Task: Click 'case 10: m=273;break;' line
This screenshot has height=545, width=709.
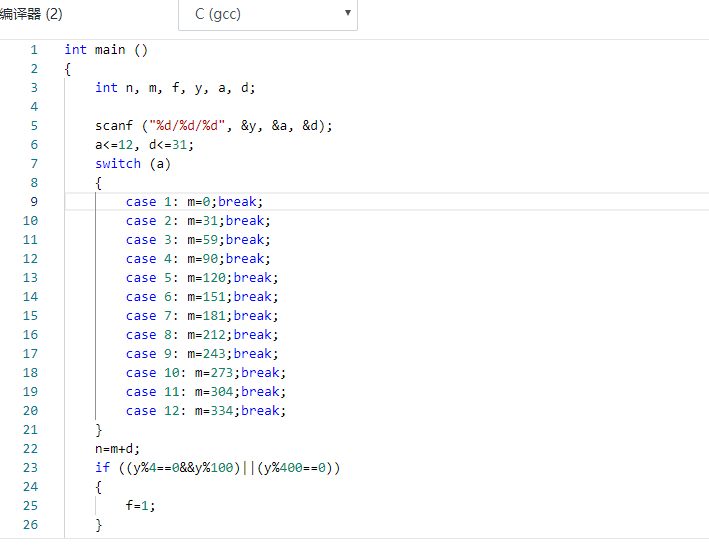Action: (206, 373)
